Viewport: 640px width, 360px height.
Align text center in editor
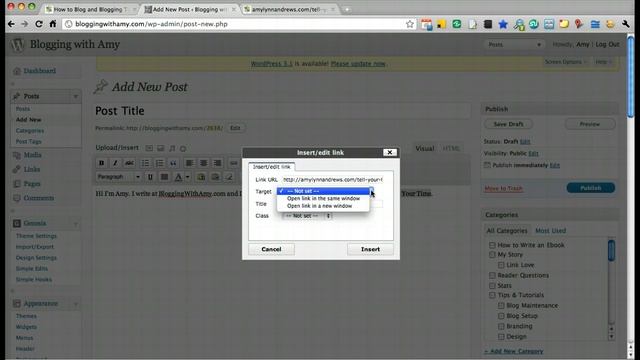coord(203,163)
